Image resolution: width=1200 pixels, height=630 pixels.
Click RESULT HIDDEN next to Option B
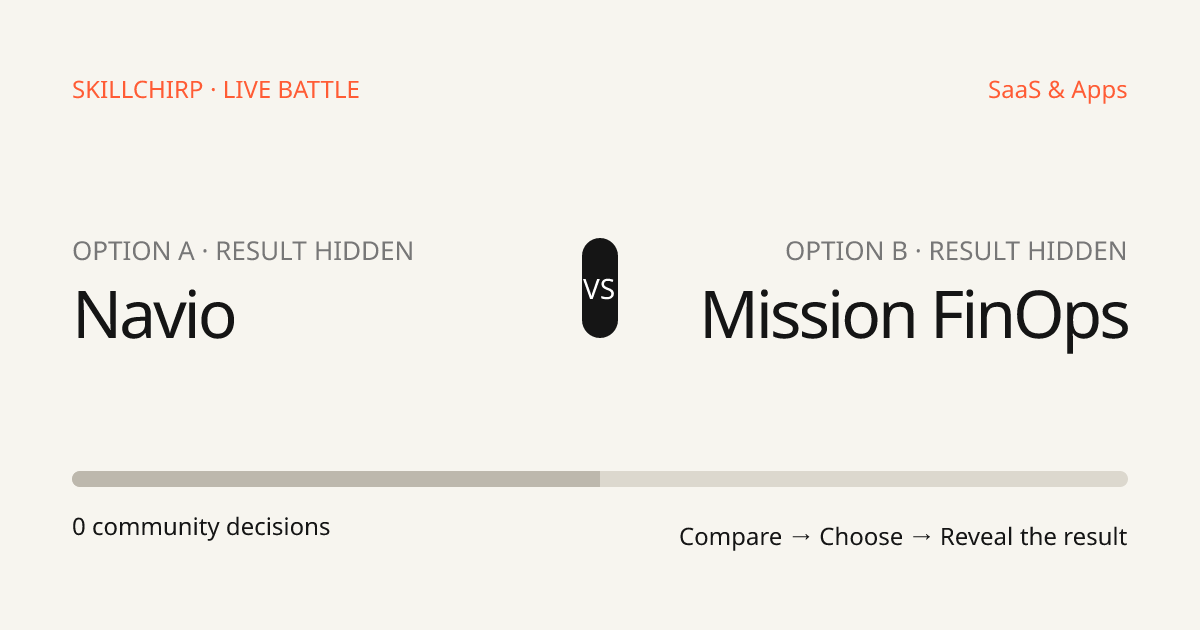coord(1028,251)
